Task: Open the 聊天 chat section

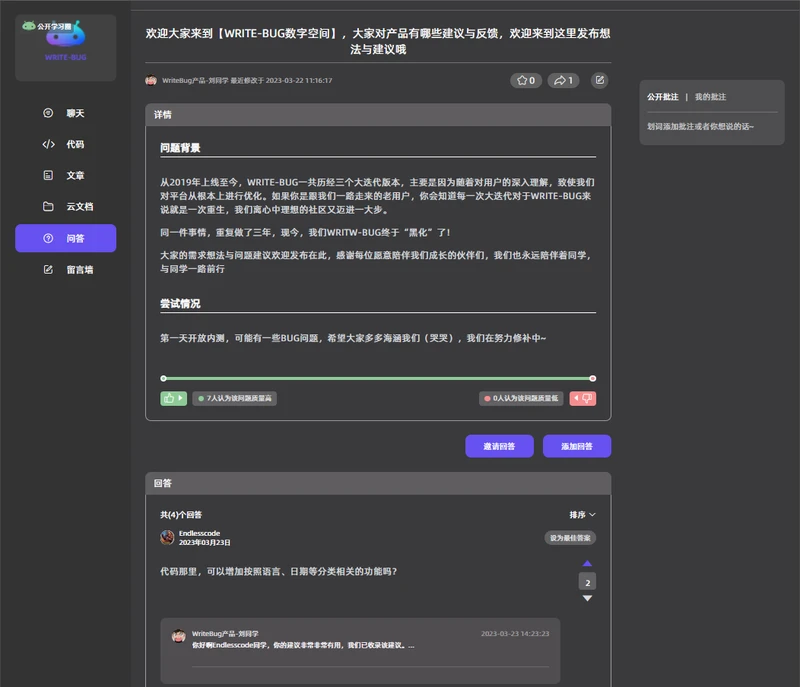Action: 66,113
